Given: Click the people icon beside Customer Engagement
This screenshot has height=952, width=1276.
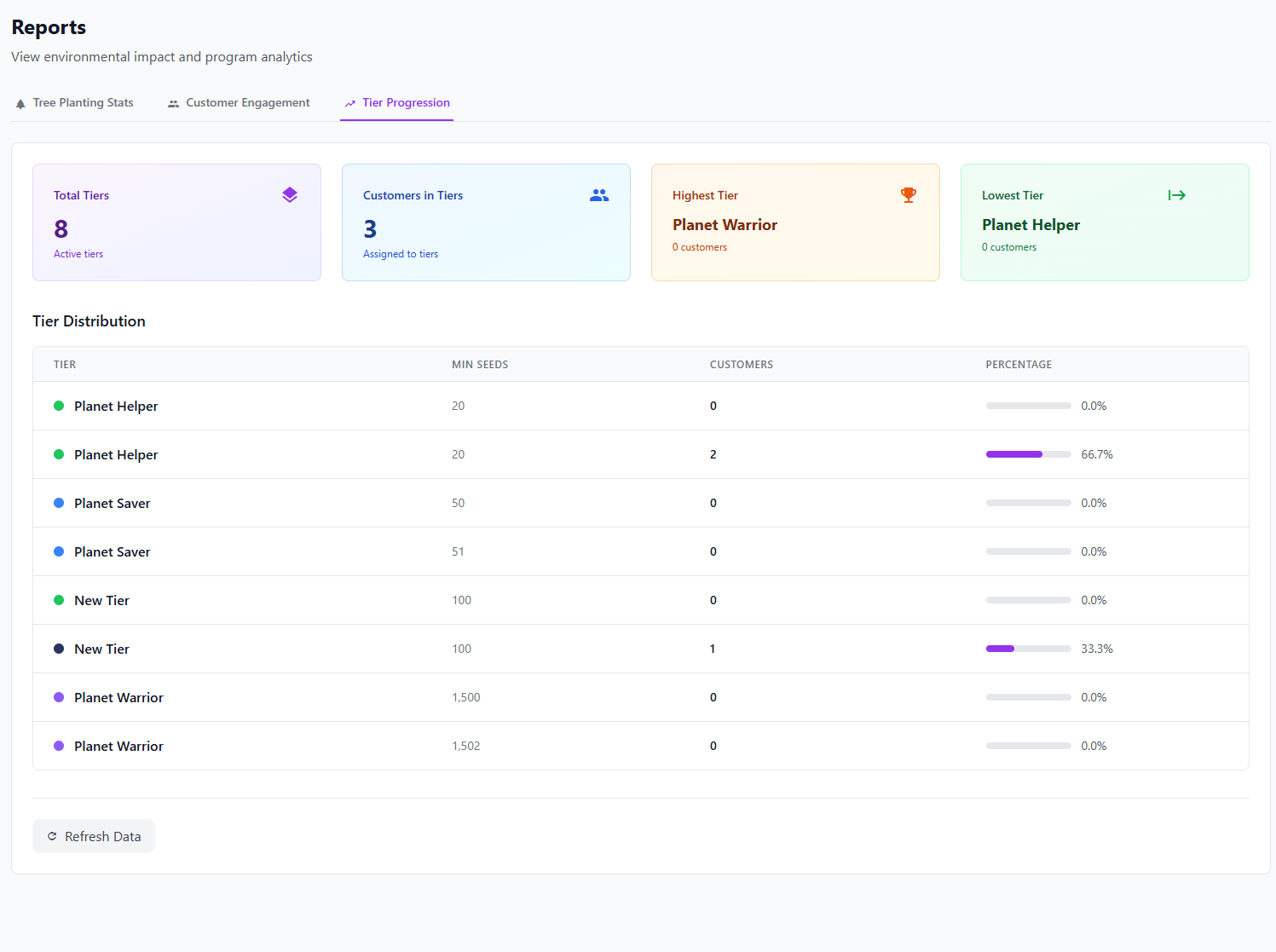Looking at the screenshot, I should 173,104.
